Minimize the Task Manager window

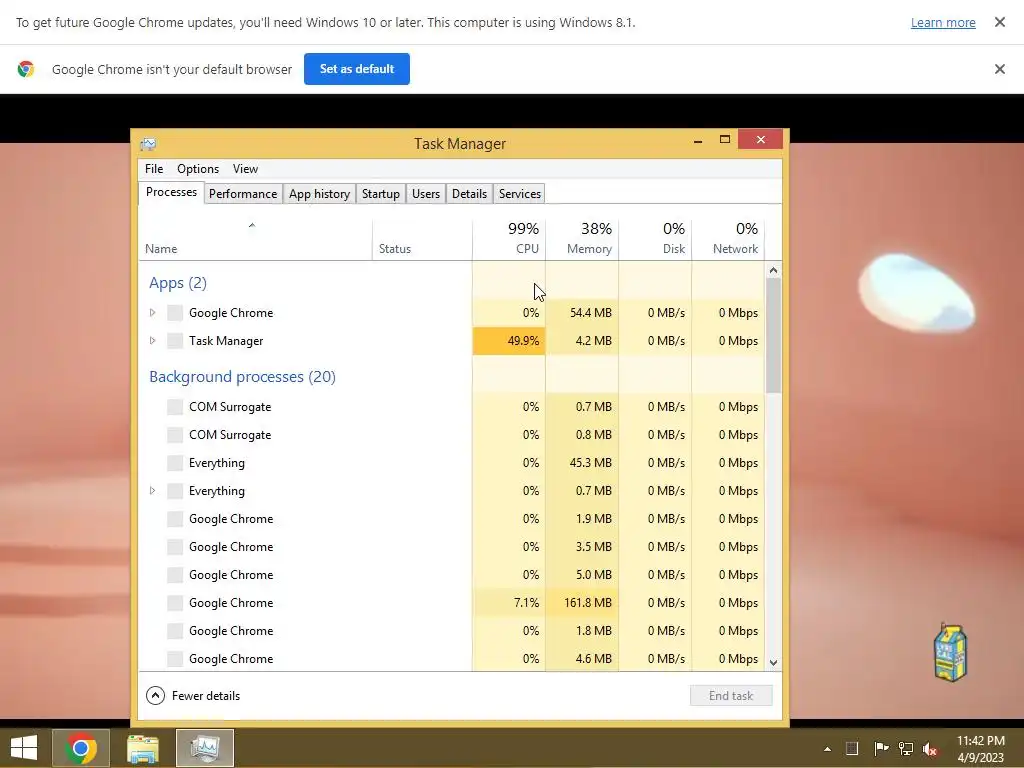point(698,140)
